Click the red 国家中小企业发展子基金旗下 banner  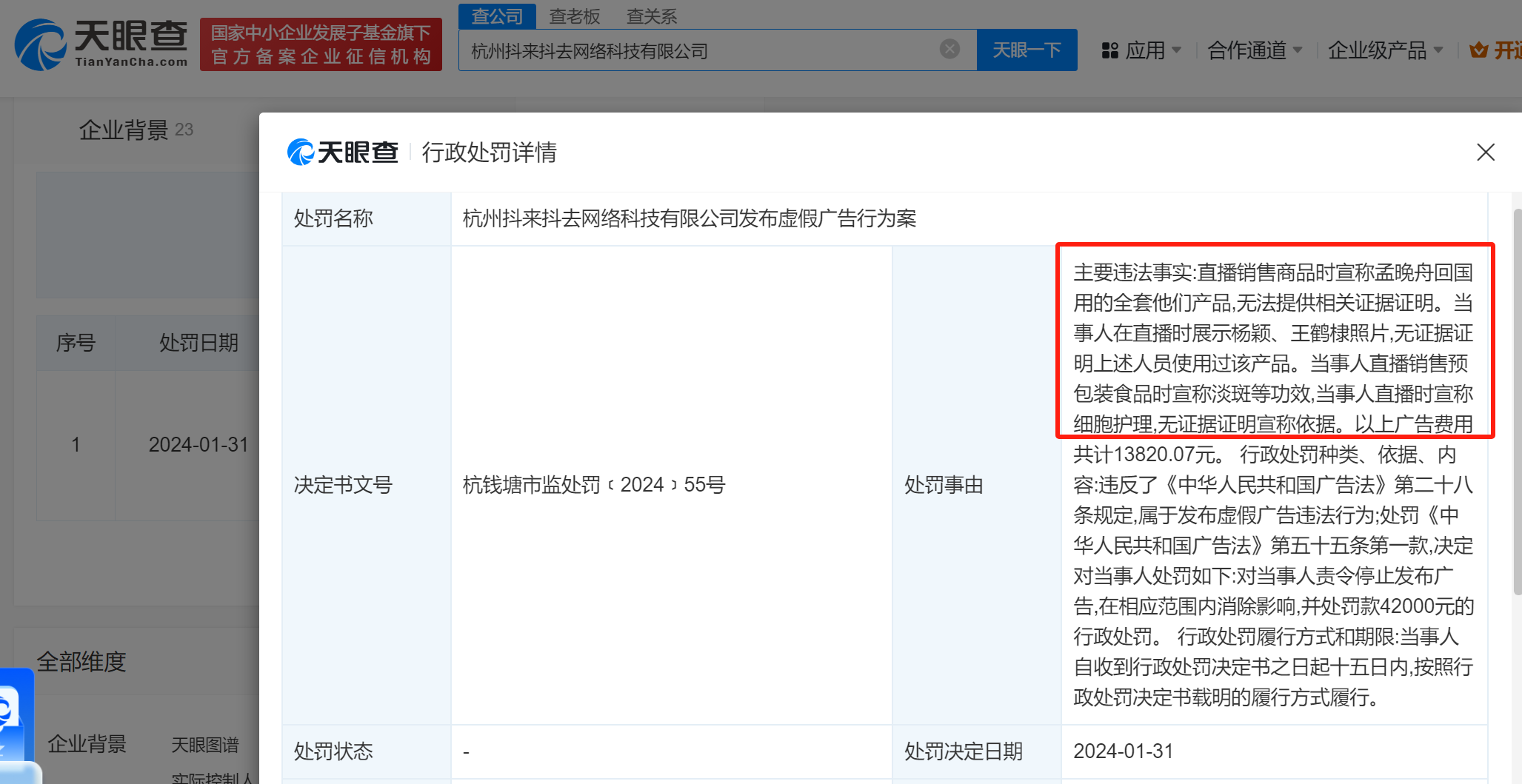pyautogui.click(x=321, y=44)
